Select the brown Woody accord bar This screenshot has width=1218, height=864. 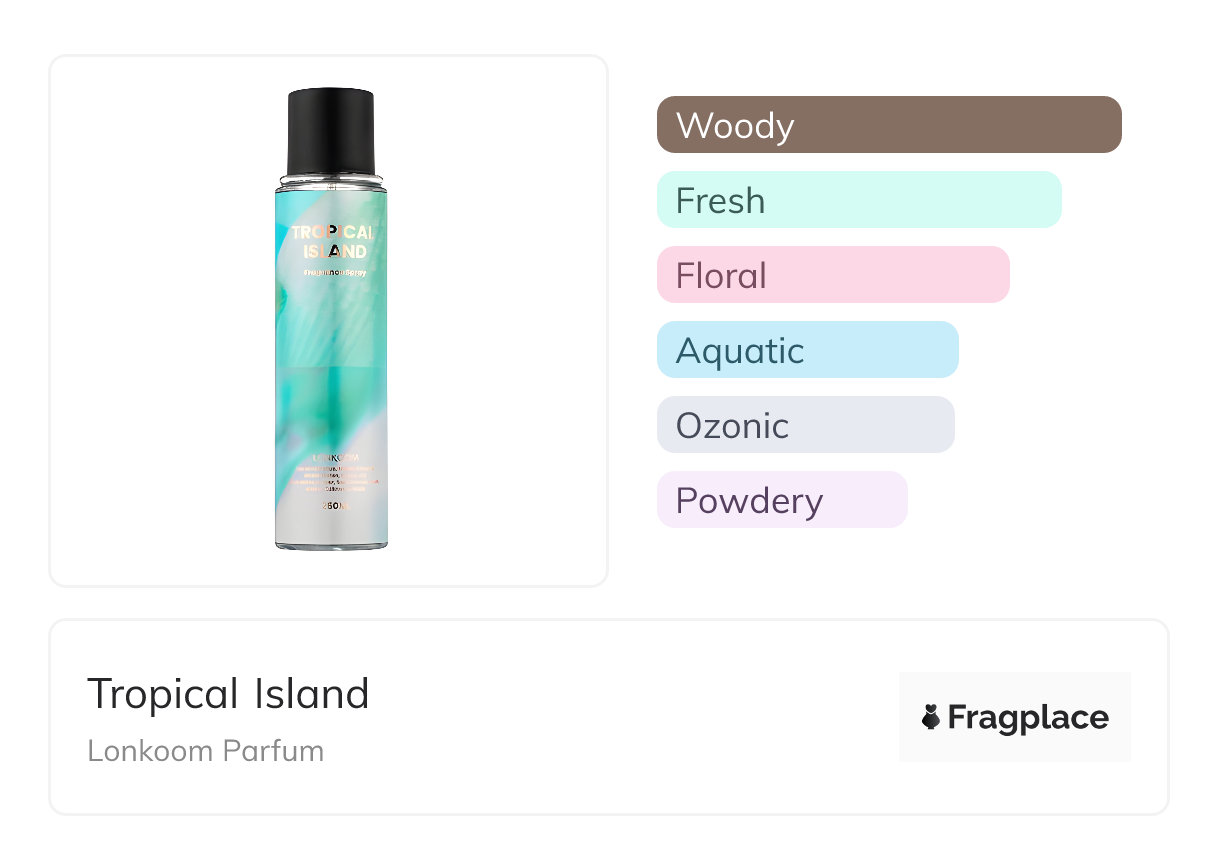point(888,125)
